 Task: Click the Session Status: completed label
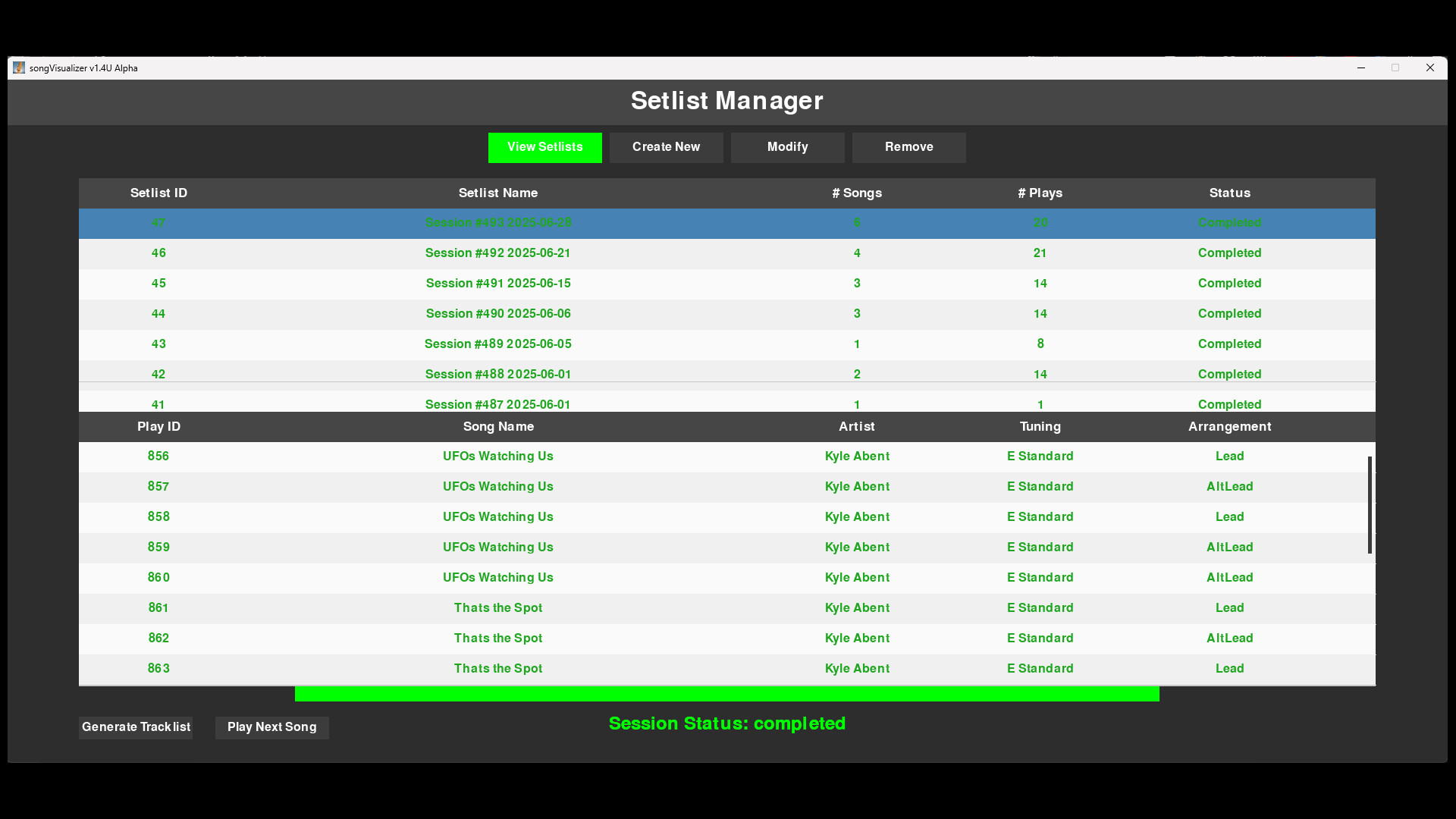click(x=726, y=723)
